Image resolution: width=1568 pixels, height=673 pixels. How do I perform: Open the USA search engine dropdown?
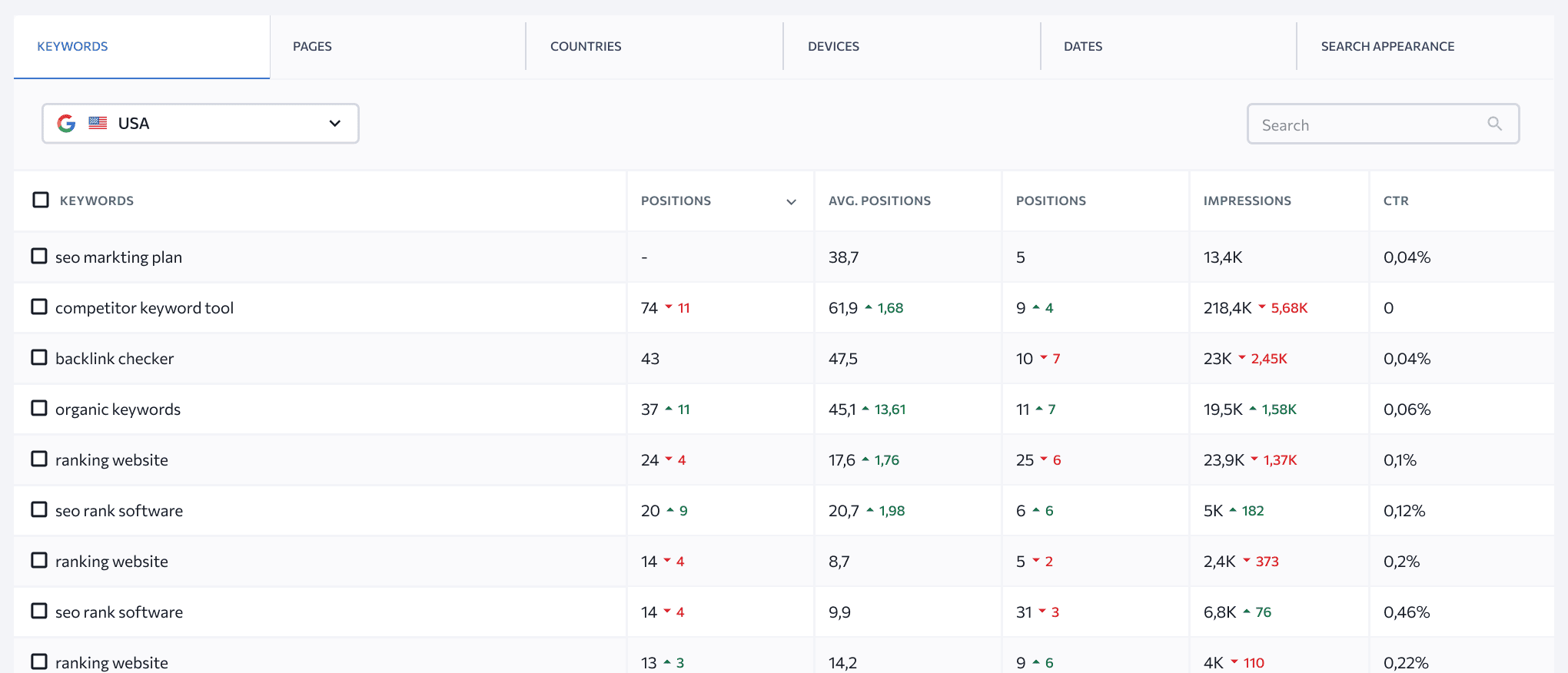201,124
